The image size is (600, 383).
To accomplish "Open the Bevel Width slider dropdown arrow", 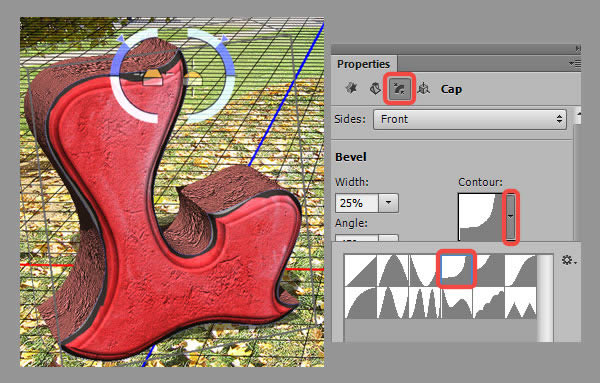I will click(388, 203).
